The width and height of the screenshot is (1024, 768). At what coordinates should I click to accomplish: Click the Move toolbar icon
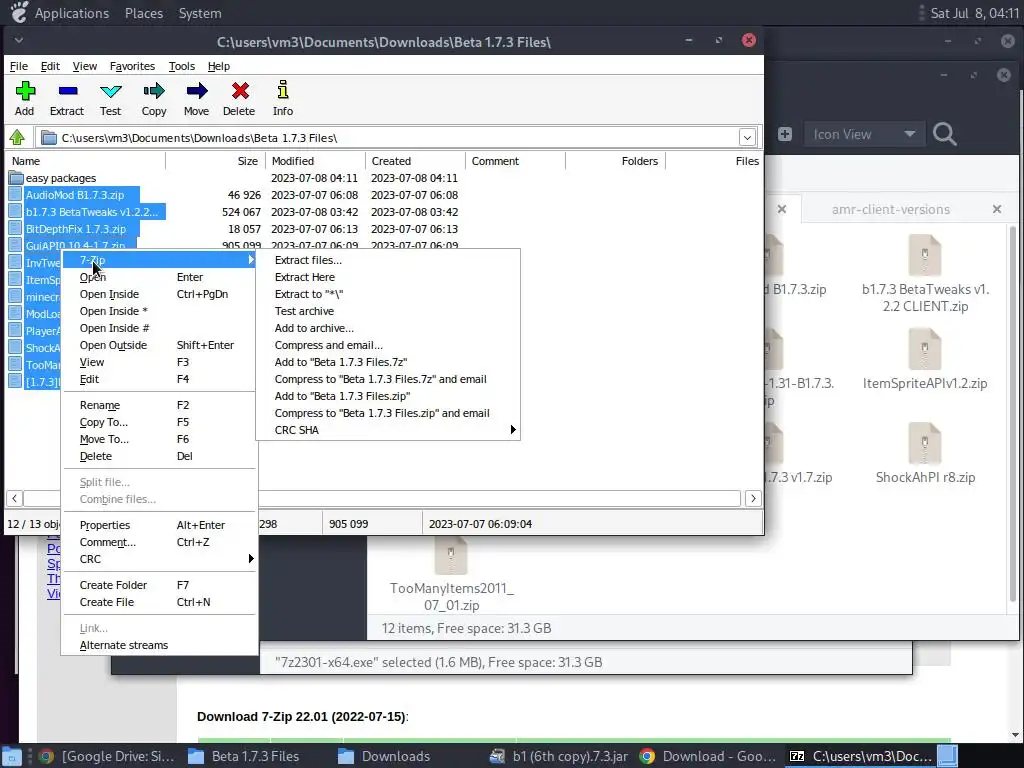pos(196,91)
